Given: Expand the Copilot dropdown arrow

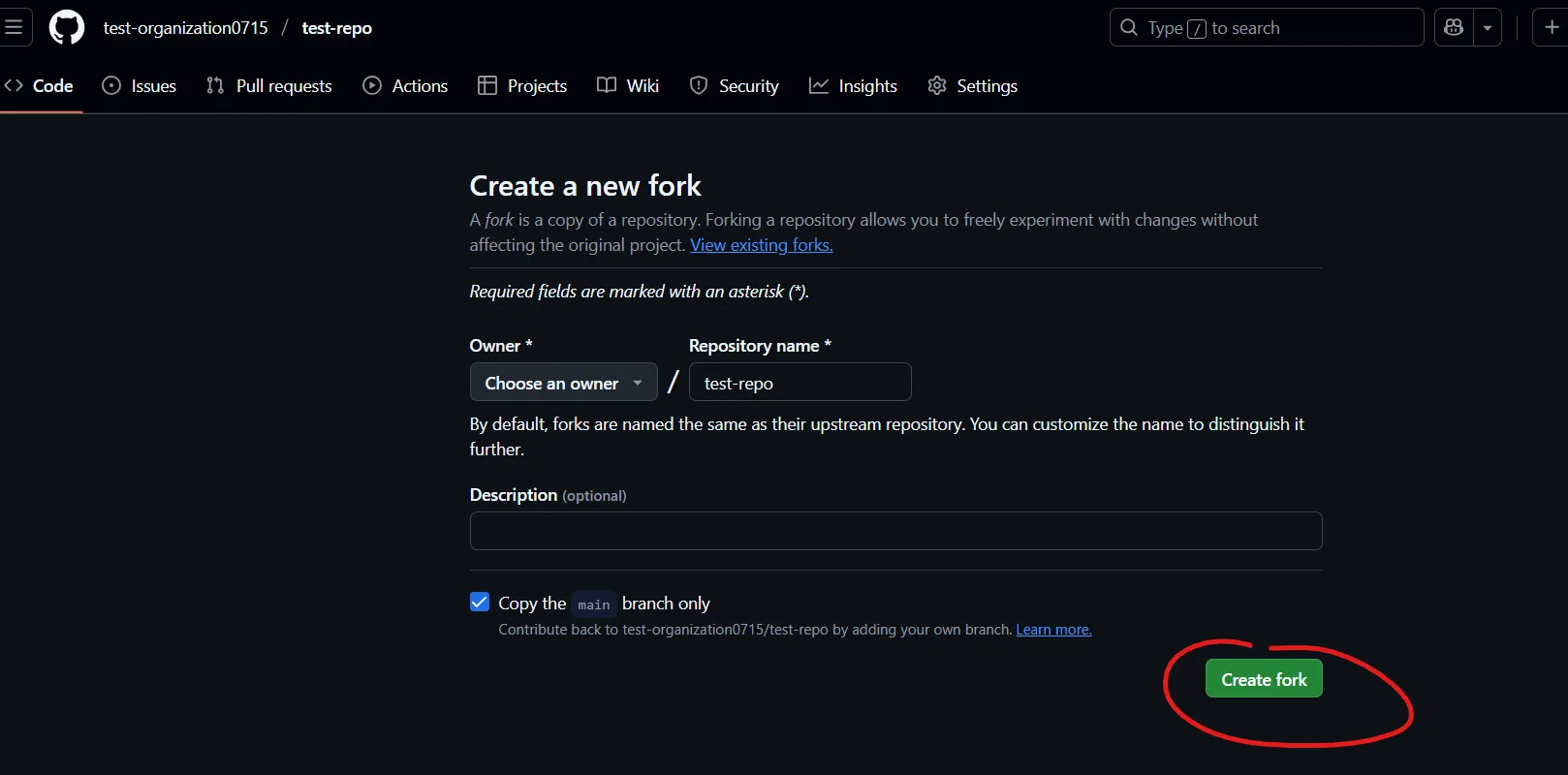Looking at the screenshot, I should pyautogui.click(x=1488, y=27).
